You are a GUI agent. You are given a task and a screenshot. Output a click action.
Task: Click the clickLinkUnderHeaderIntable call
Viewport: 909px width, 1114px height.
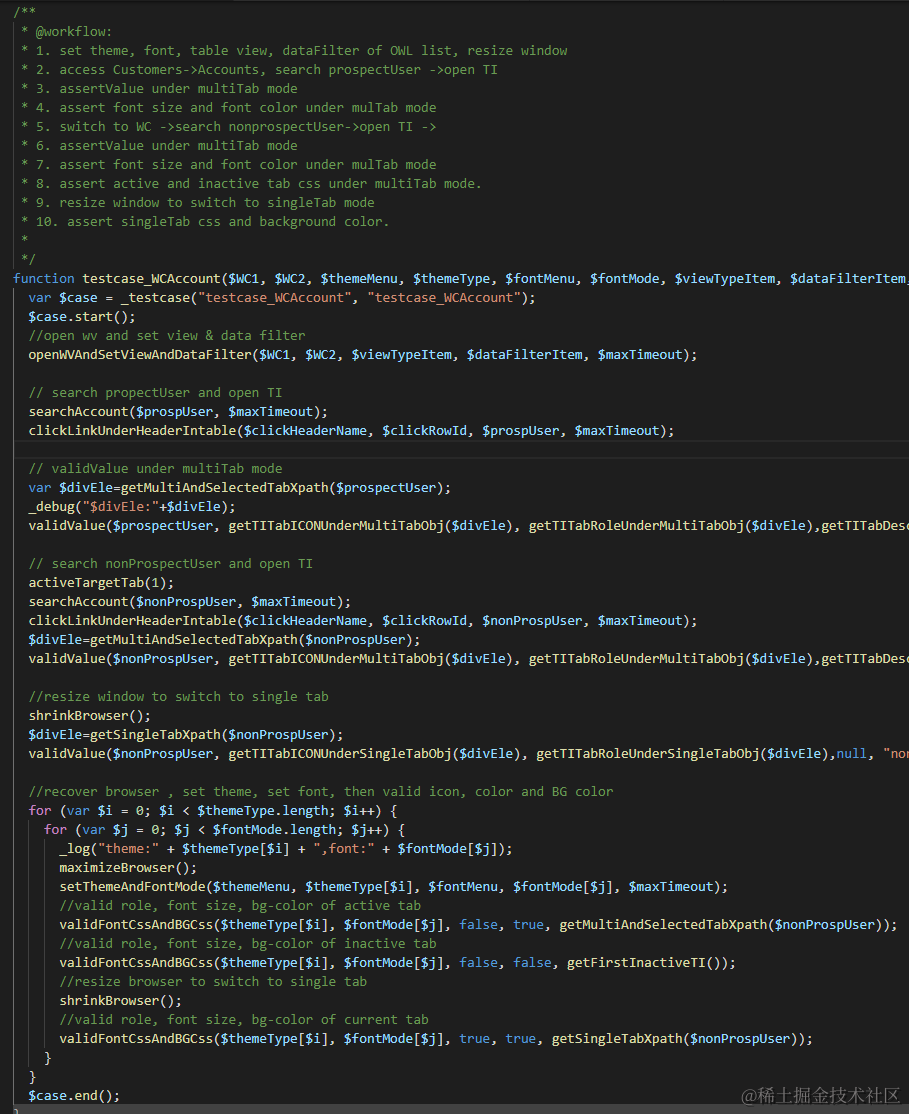click(130, 430)
